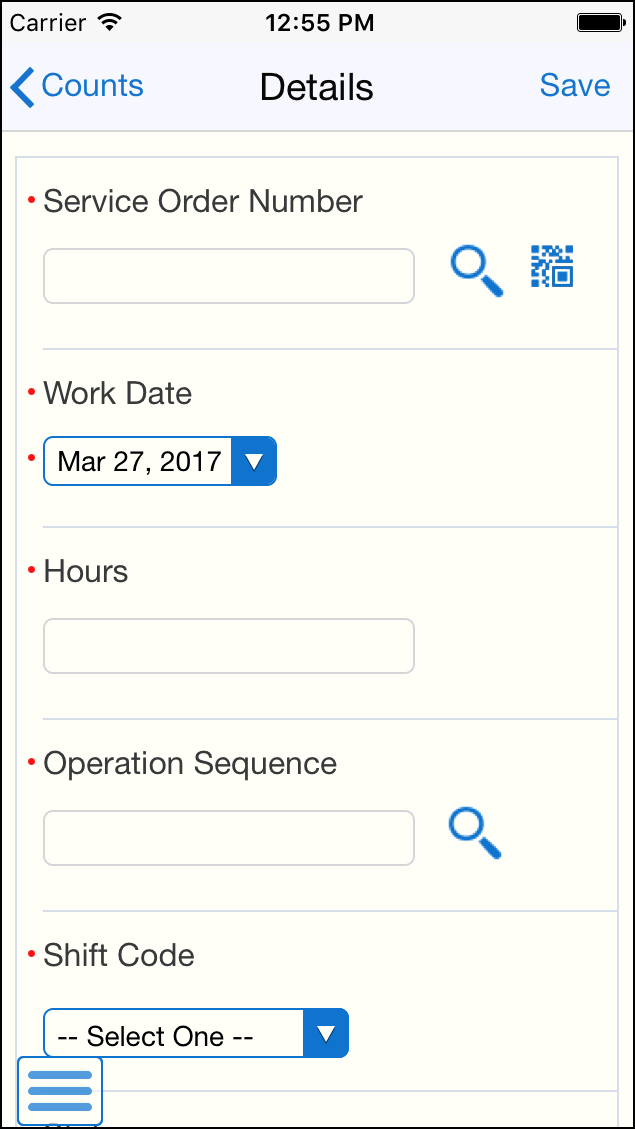The width and height of the screenshot is (635, 1129).
Task: Tap the Work Date label
Action: pyautogui.click(x=117, y=393)
